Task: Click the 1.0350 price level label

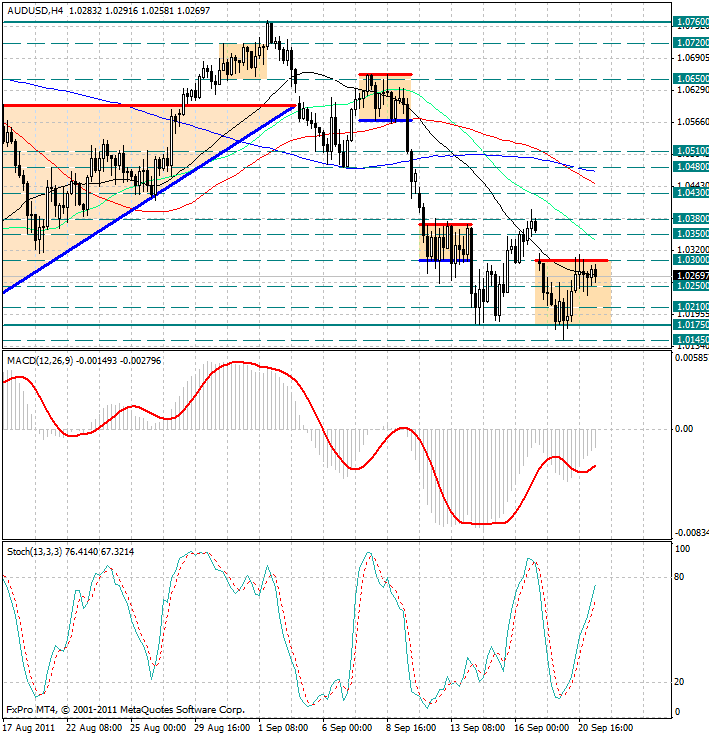Action: pos(691,233)
